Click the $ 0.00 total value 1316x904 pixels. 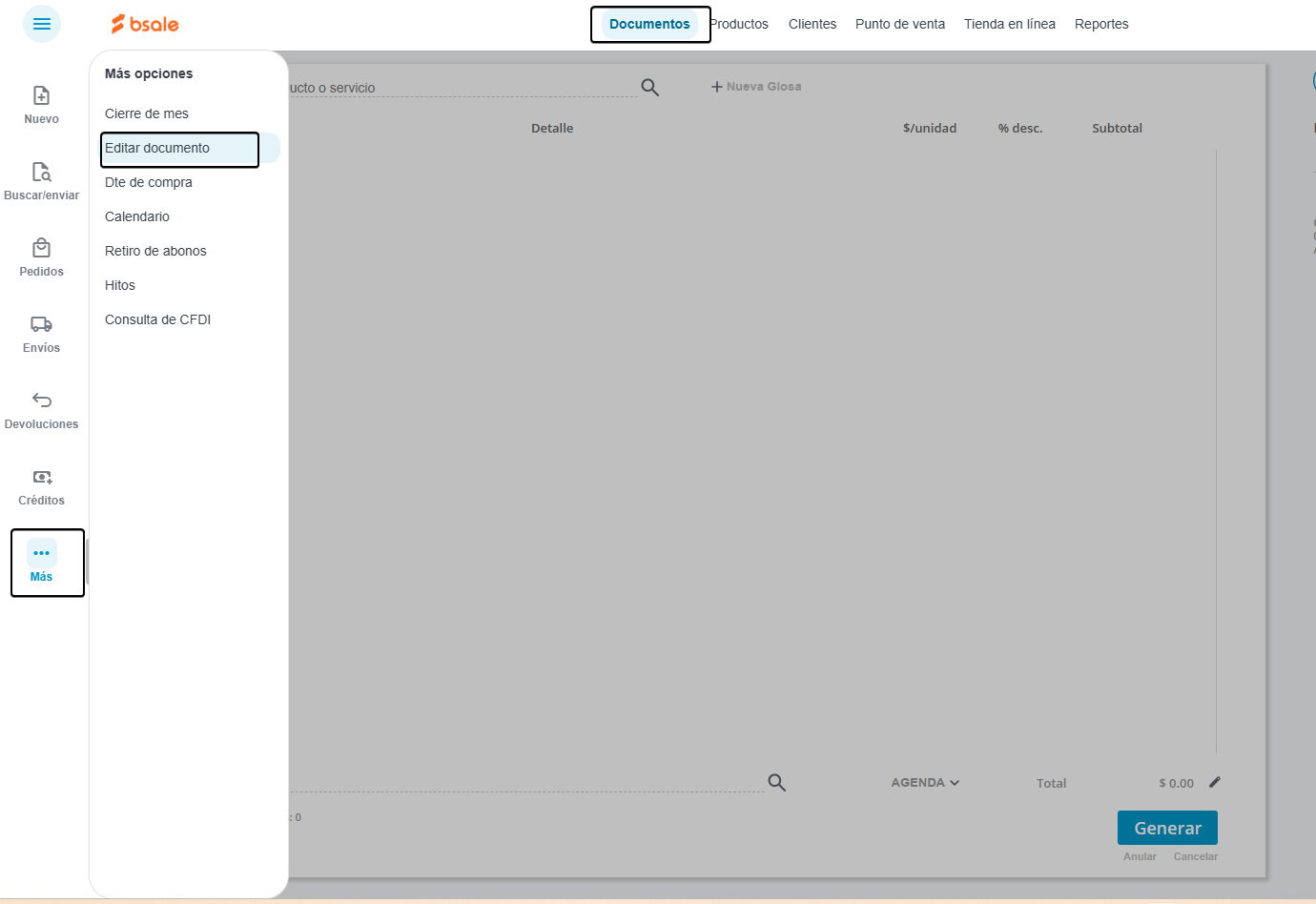click(x=1176, y=783)
